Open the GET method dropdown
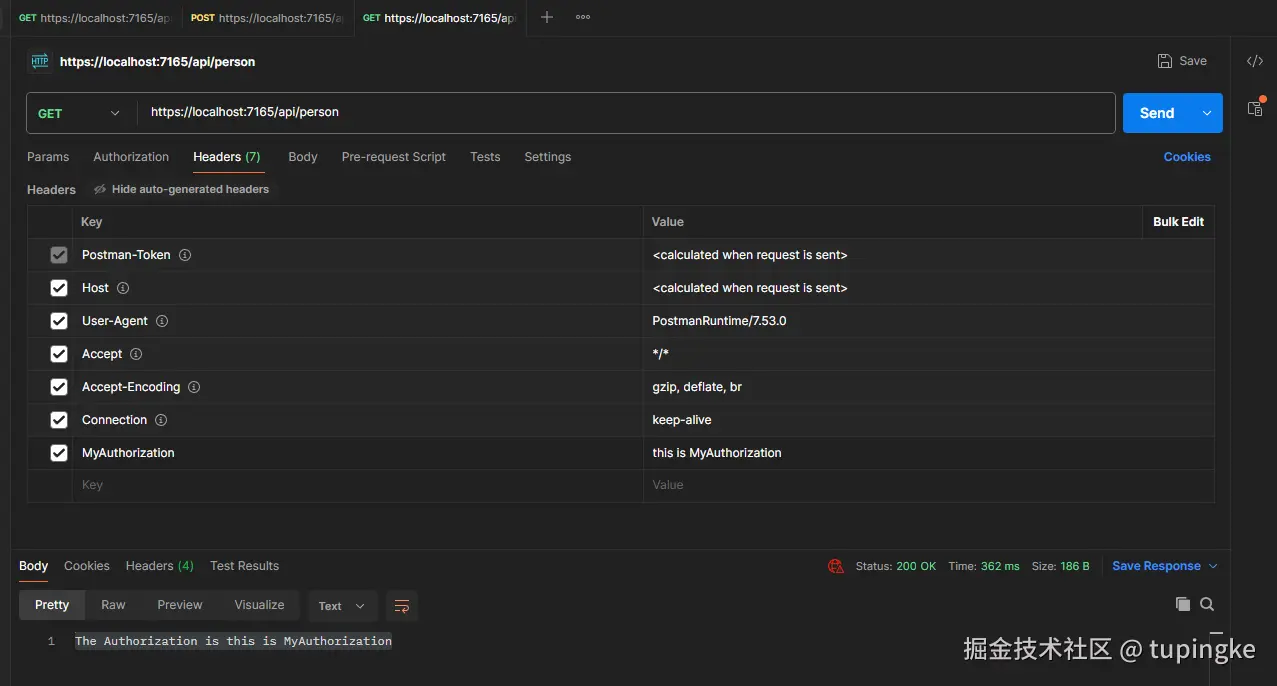The height and width of the screenshot is (686, 1277). point(80,113)
